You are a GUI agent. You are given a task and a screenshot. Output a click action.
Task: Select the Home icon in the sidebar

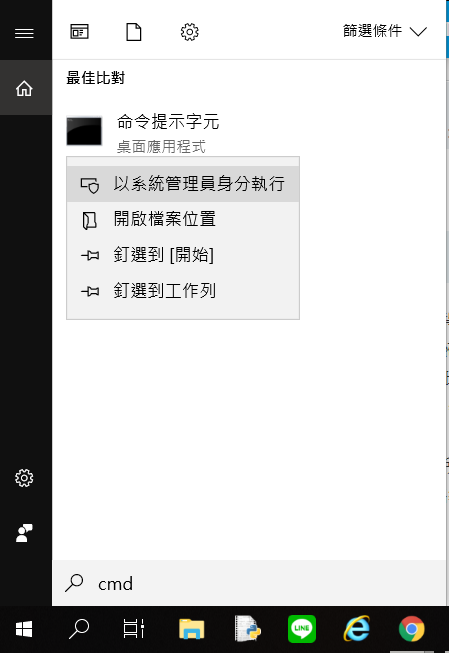point(24,88)
